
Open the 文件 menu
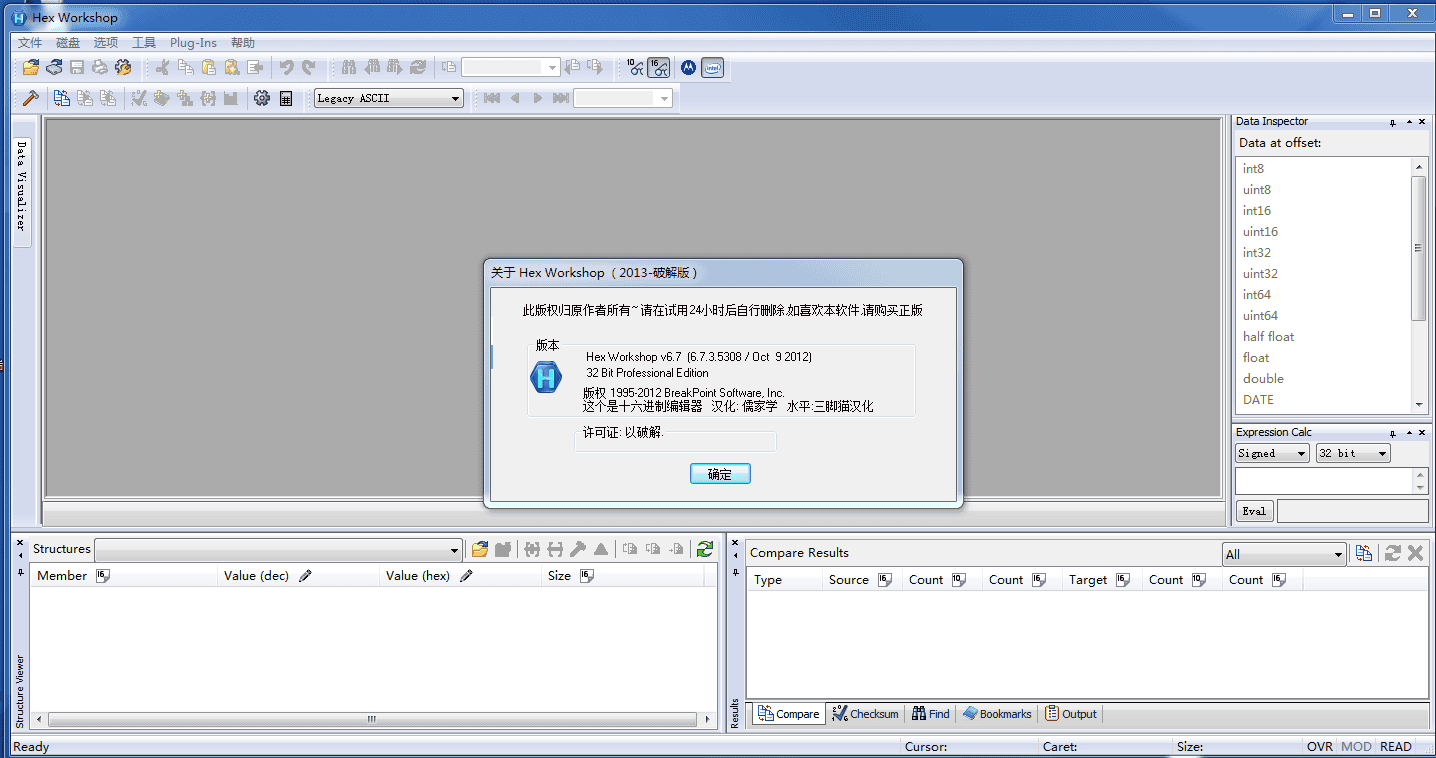point(30,43)
